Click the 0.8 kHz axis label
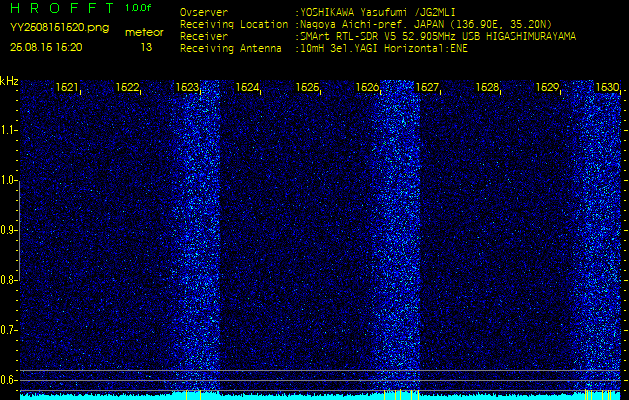 click(7, 280)
